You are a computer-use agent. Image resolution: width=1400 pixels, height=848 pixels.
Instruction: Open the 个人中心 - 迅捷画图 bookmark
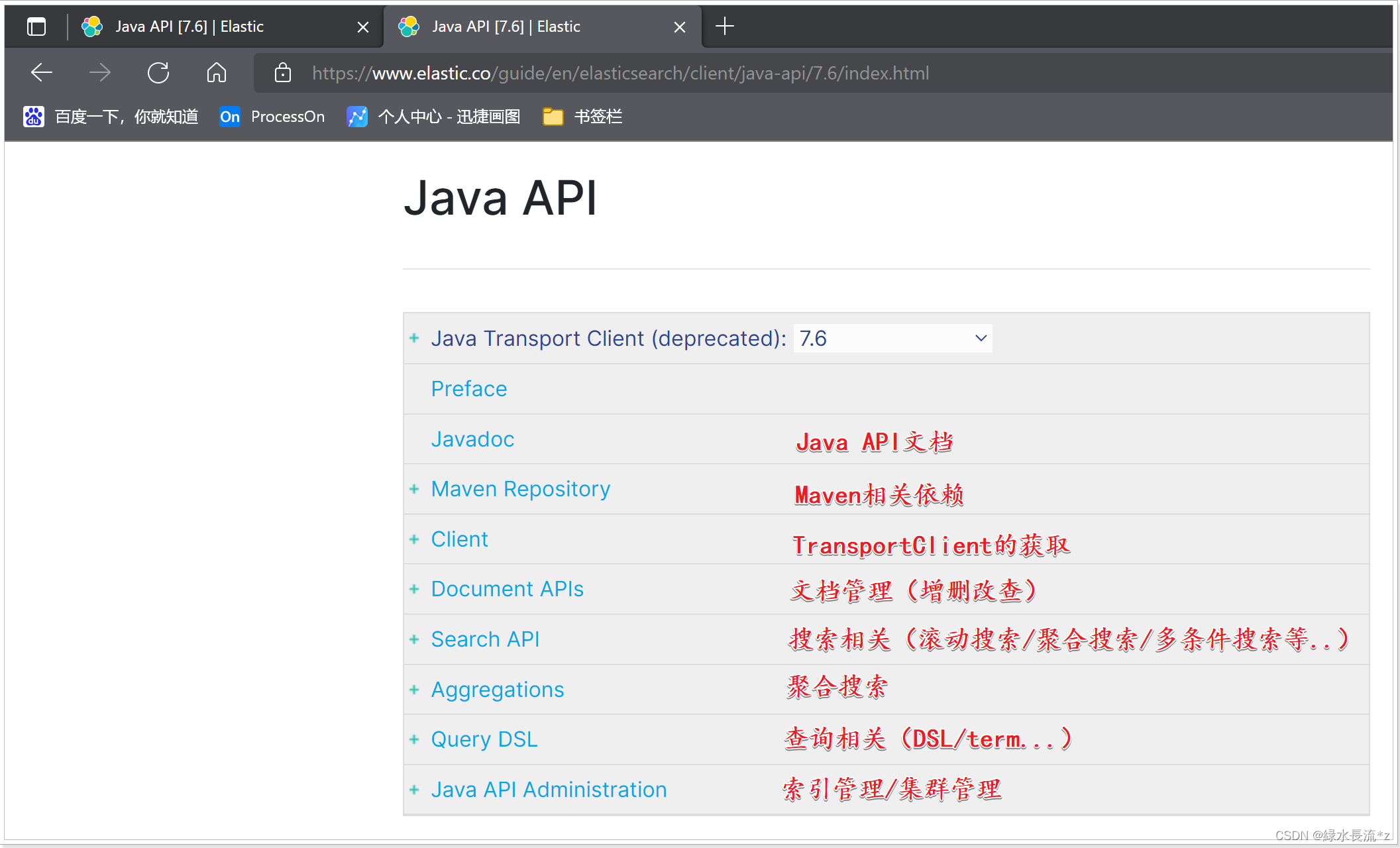433,117
